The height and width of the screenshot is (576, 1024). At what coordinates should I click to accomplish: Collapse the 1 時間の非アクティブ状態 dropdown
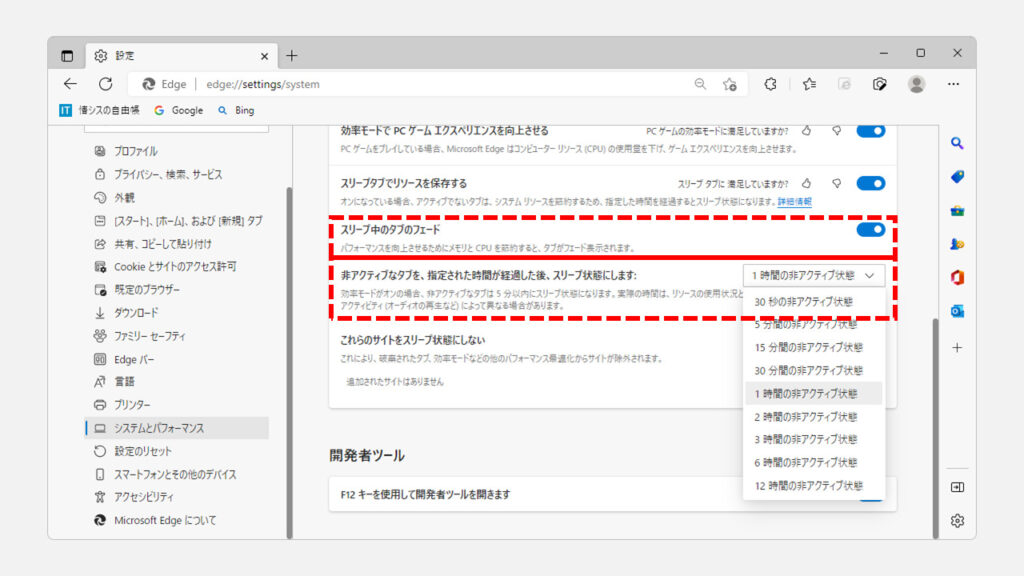(x=813, y=275)
